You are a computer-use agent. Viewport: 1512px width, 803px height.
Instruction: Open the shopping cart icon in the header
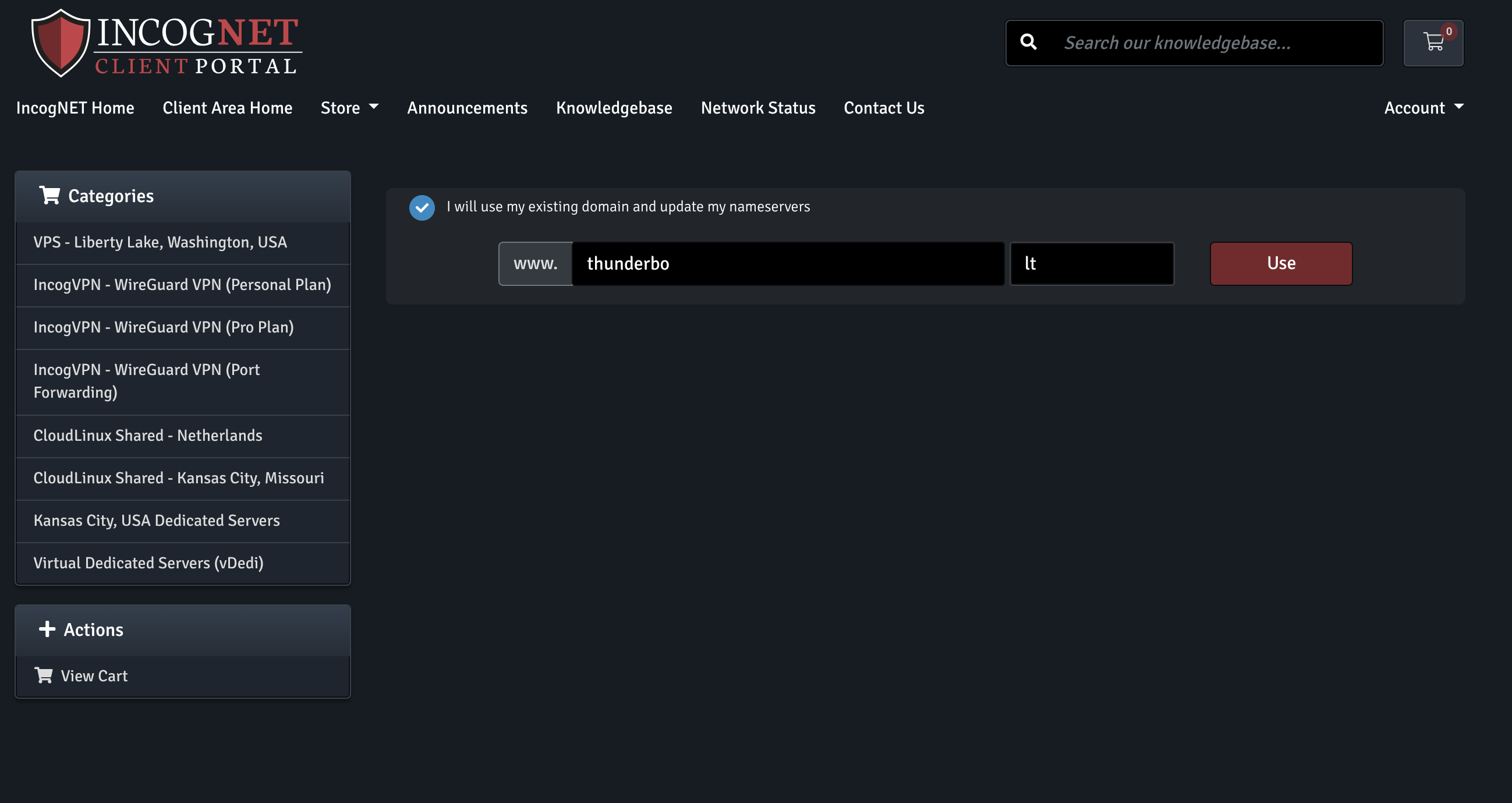tap(1433, 43)
